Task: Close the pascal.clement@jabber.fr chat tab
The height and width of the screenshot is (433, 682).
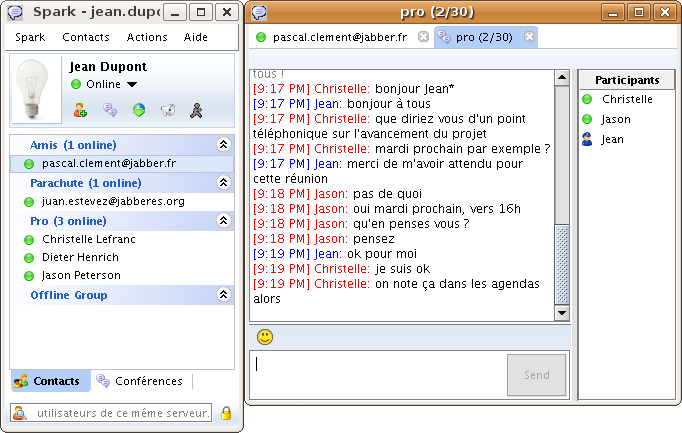Action: click(423, 37)
